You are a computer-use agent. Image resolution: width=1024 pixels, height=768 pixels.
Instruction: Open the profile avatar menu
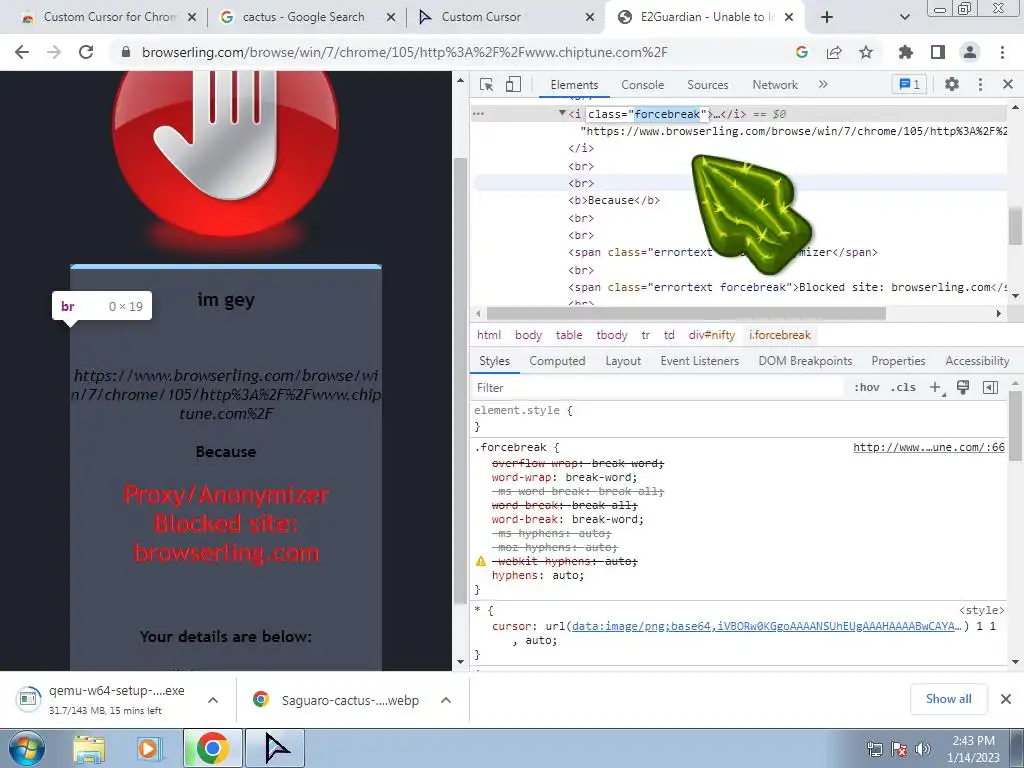(970, 52)
